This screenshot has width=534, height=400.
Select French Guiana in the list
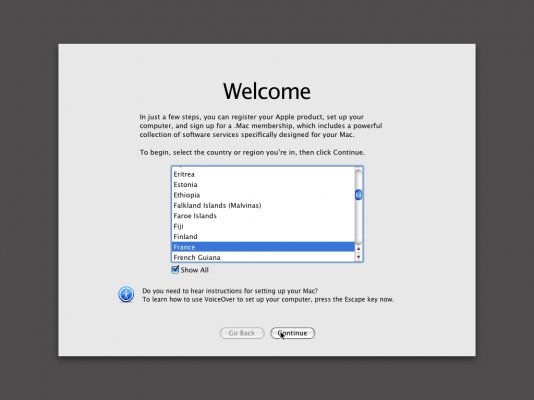point(263,257)
